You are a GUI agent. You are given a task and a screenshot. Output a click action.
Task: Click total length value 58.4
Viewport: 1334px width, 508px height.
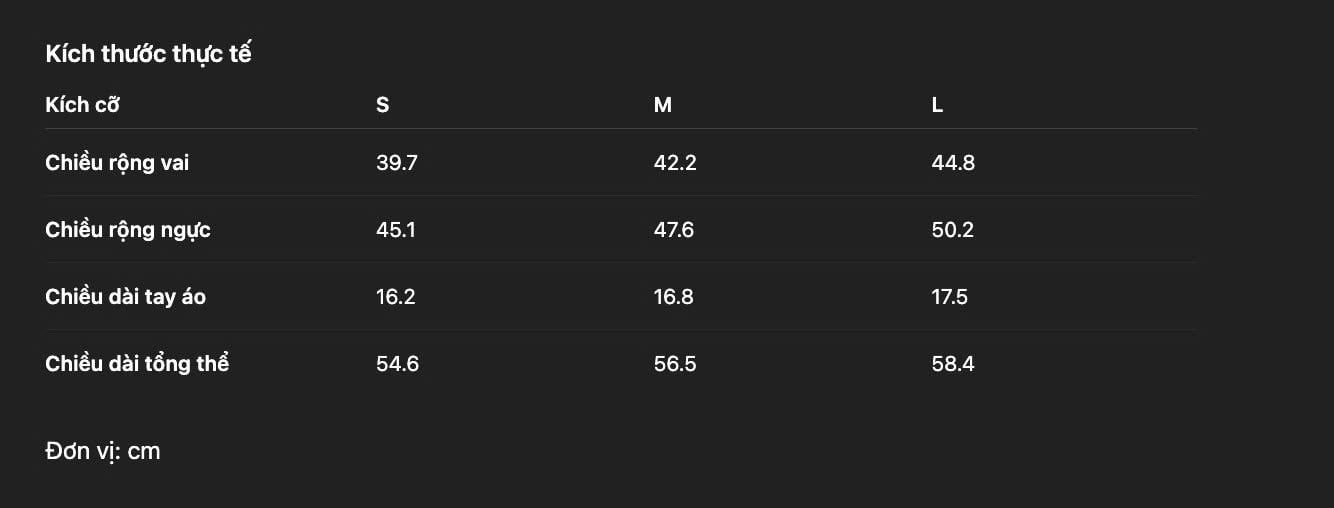pyautogui.click(x=953, y=364)
